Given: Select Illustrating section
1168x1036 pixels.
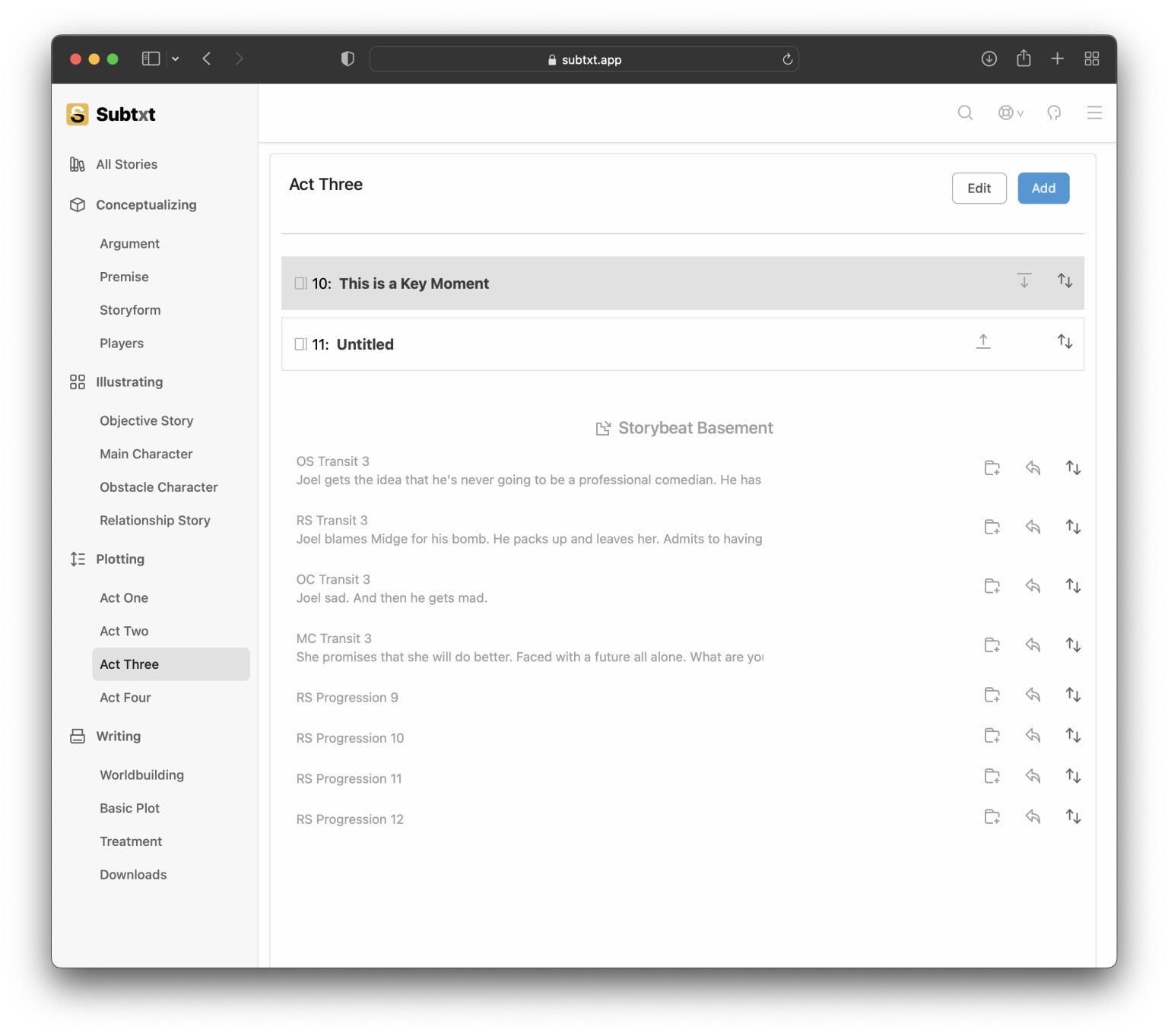Looking at the screenshot, I should point(129,382).
